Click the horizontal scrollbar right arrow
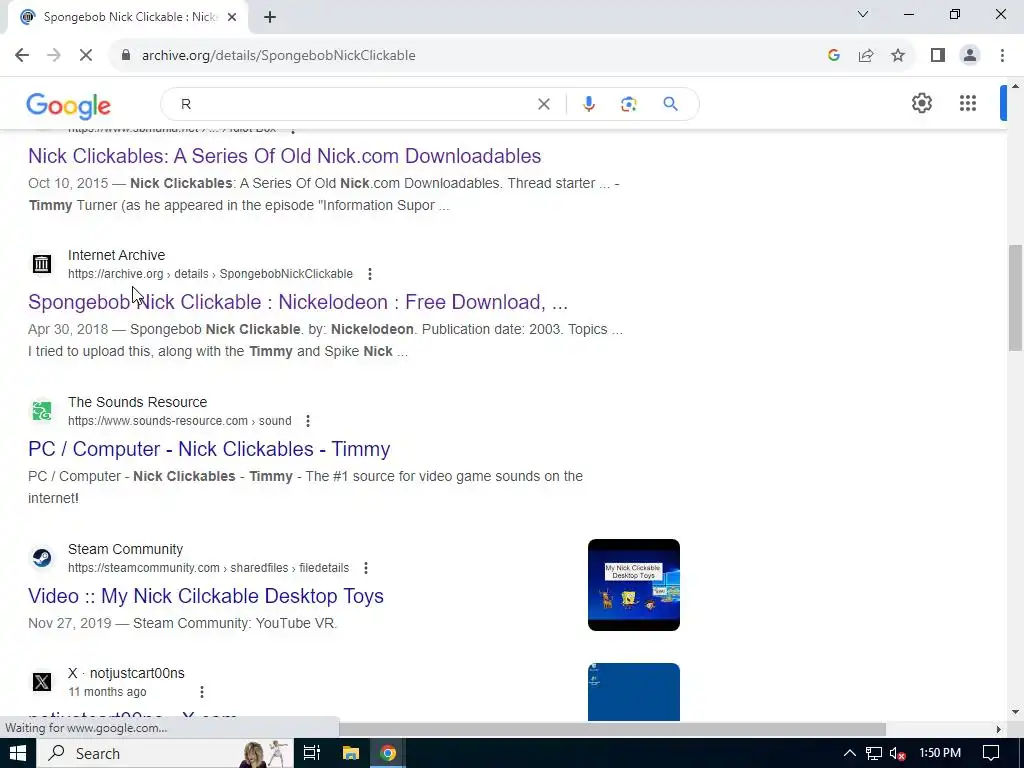Screen dimensions: 1024x768 (x=998, y=729)
